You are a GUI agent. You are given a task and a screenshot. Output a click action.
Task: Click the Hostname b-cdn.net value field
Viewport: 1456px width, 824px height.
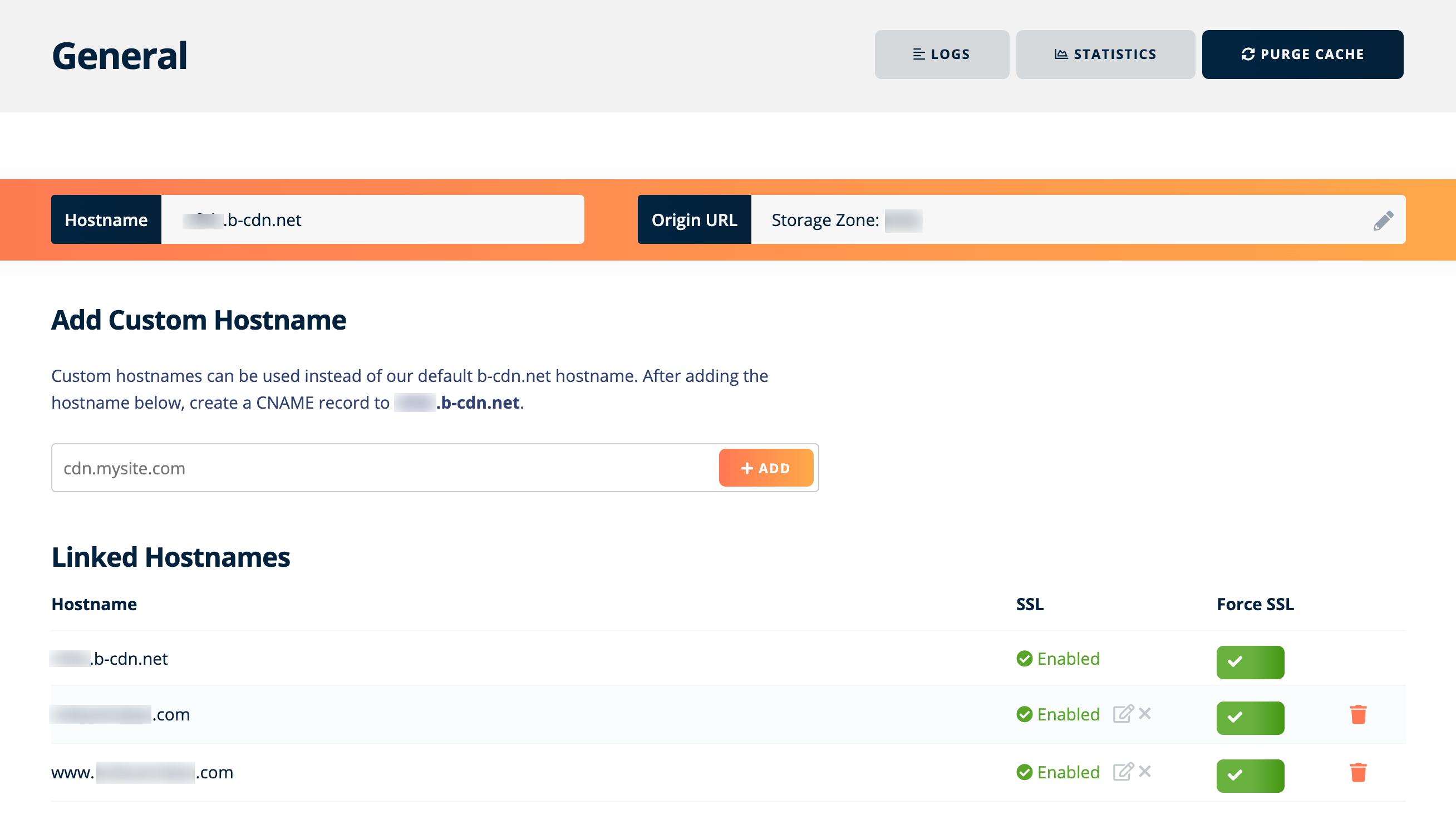tap(372, 219)
